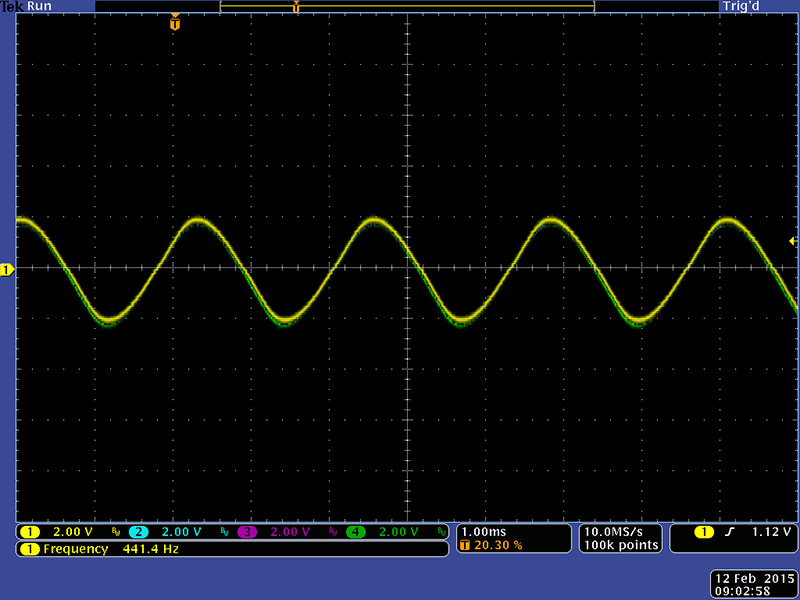The image size is (800, 600).
Task: Click the channel 4 green badge
Action: click(x=355, y=531)
